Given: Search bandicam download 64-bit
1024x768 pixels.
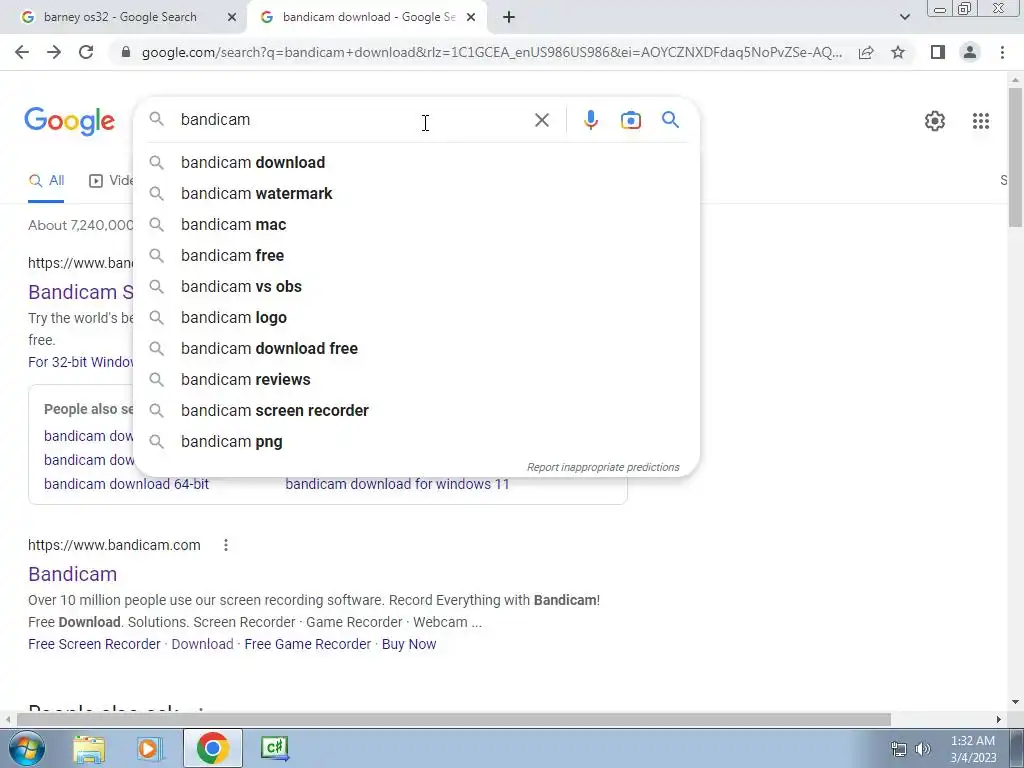Looking at the screenshot, I should pos(126,484).
